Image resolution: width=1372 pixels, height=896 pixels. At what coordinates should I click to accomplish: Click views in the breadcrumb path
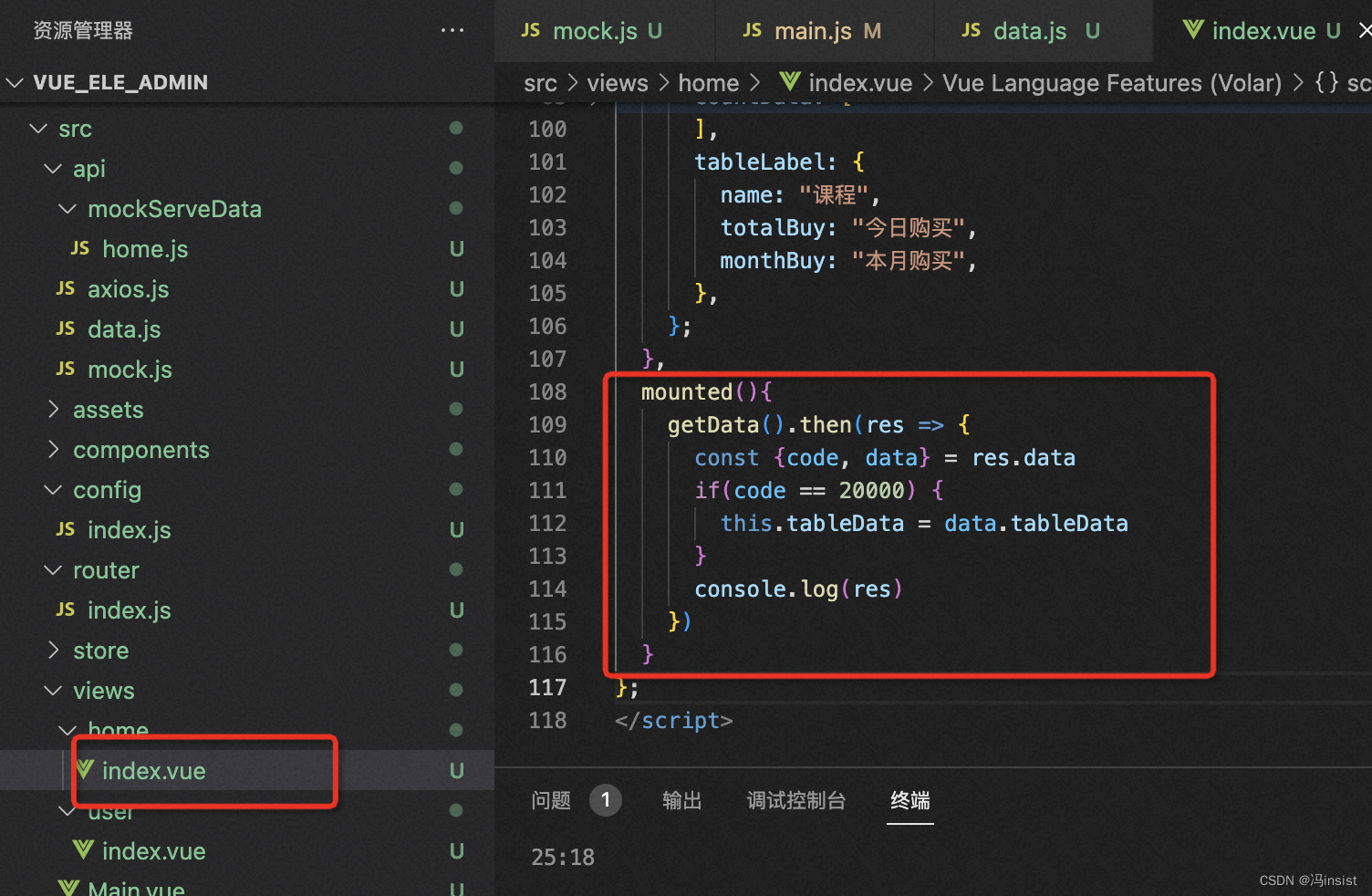(x=618, y=83)
